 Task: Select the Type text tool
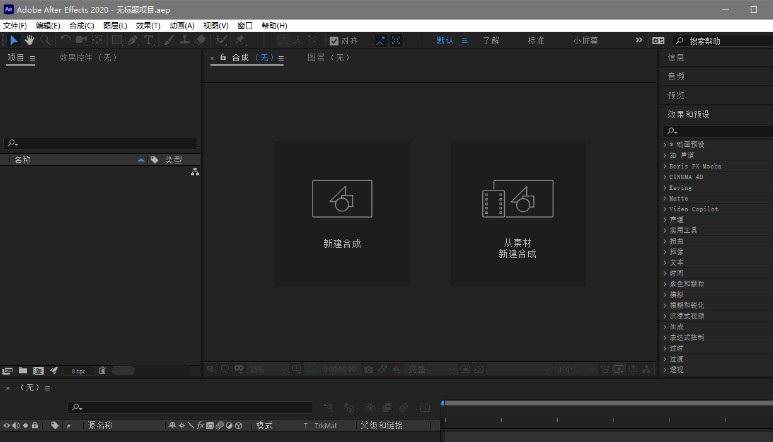(x=149, y=41)
